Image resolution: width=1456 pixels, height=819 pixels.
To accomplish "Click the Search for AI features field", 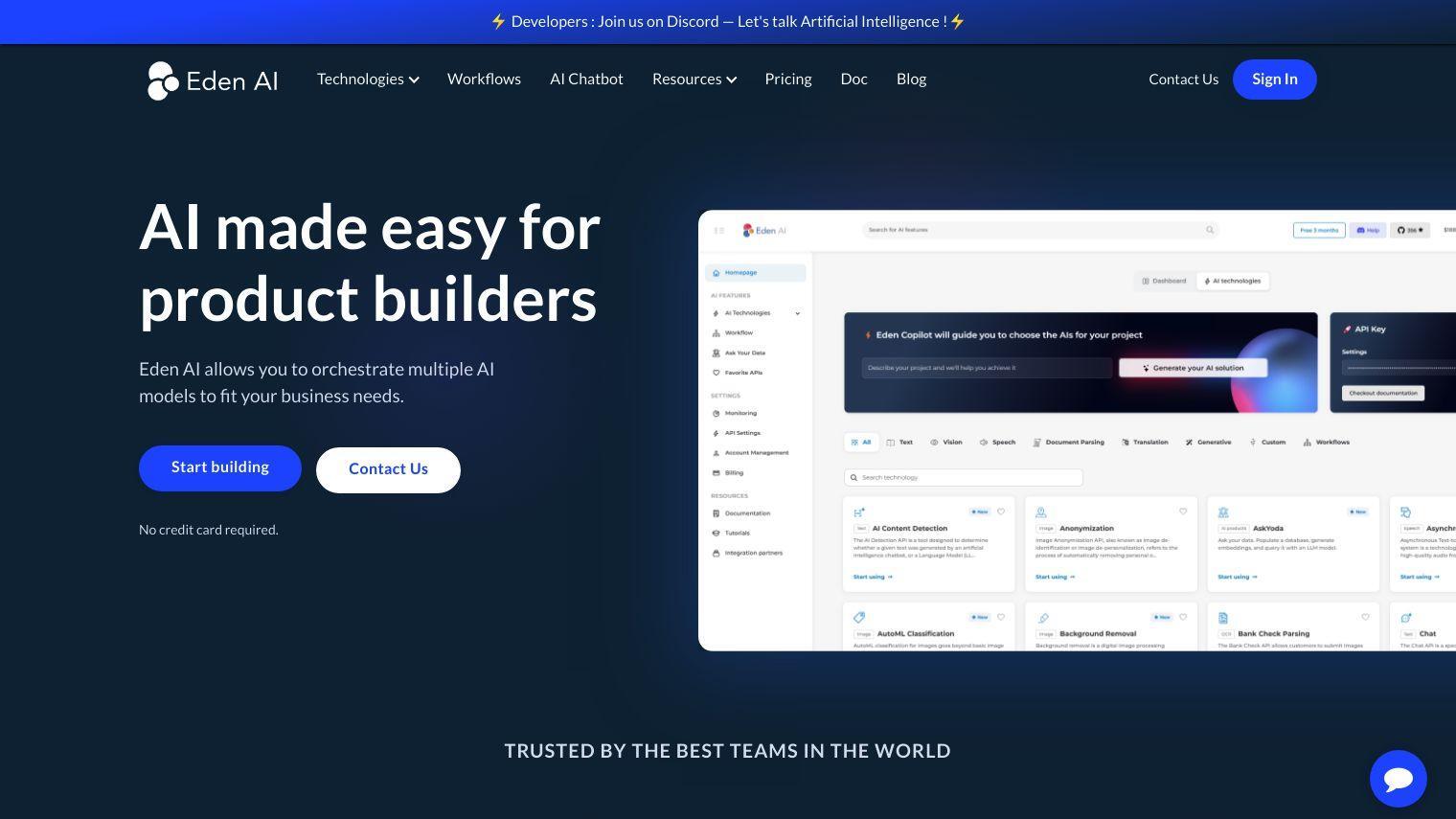I will pyautogui.click(x=1041, y=230).
